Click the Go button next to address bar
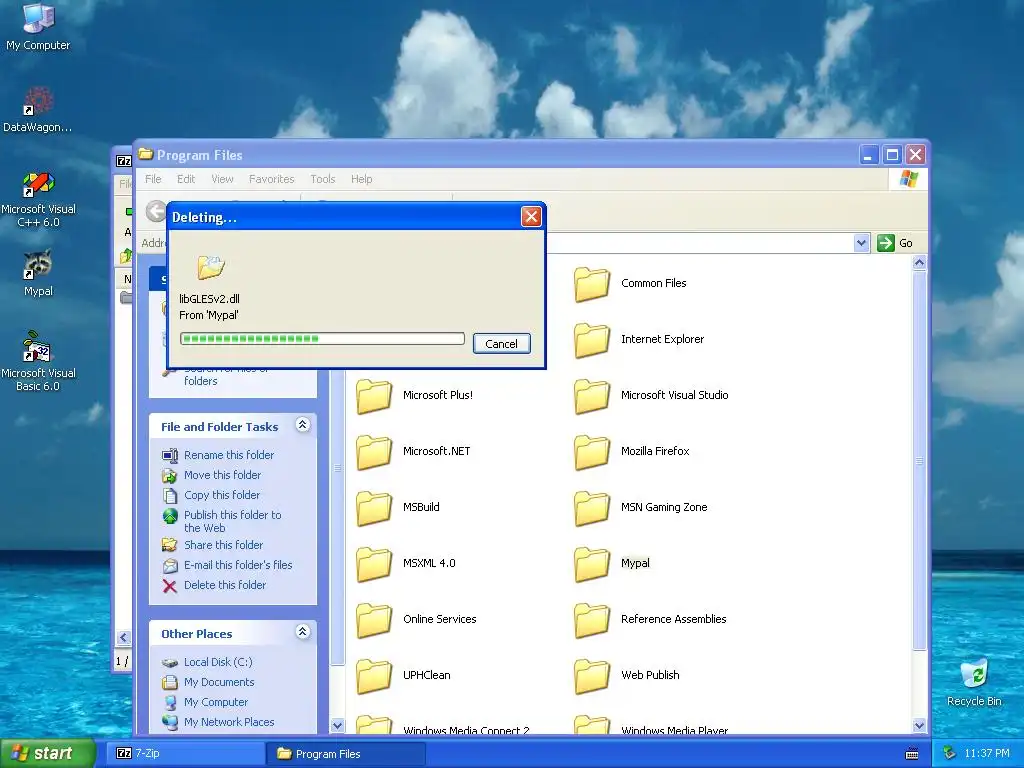The height and width of the screenshot is (768, 1024). pos(895,243)
